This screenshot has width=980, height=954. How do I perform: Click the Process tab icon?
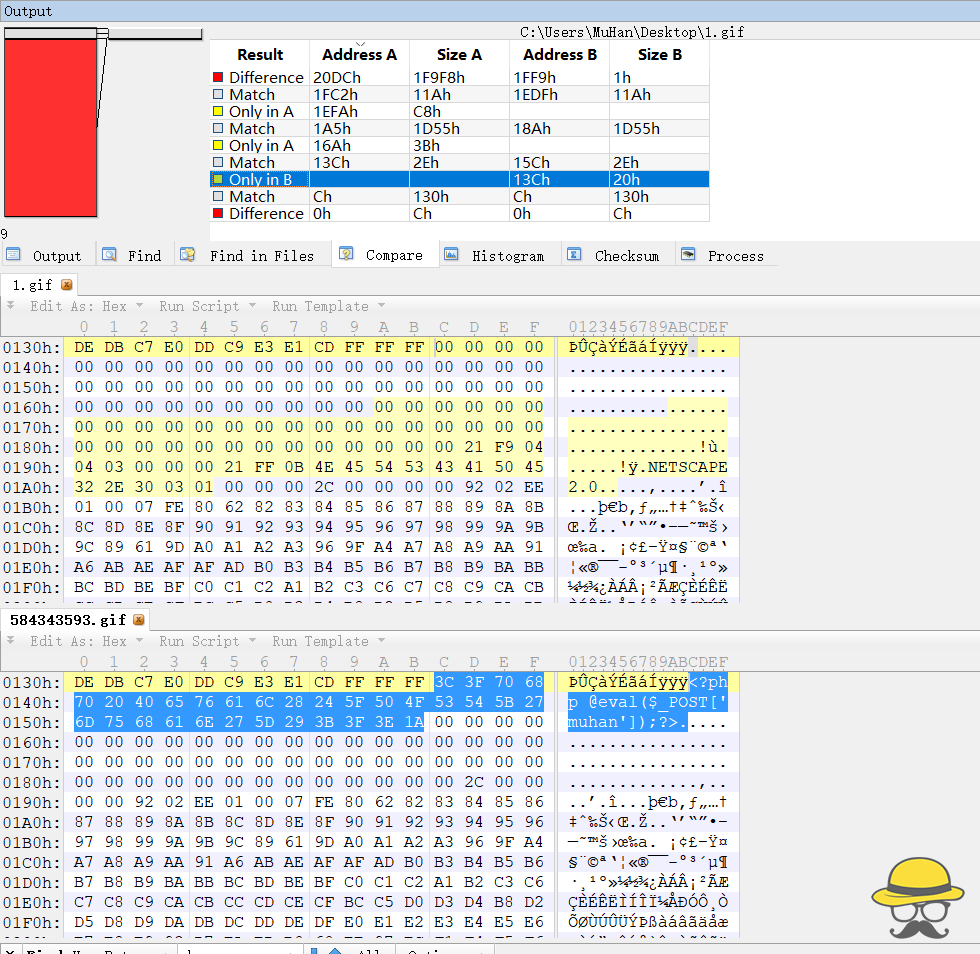688,255
